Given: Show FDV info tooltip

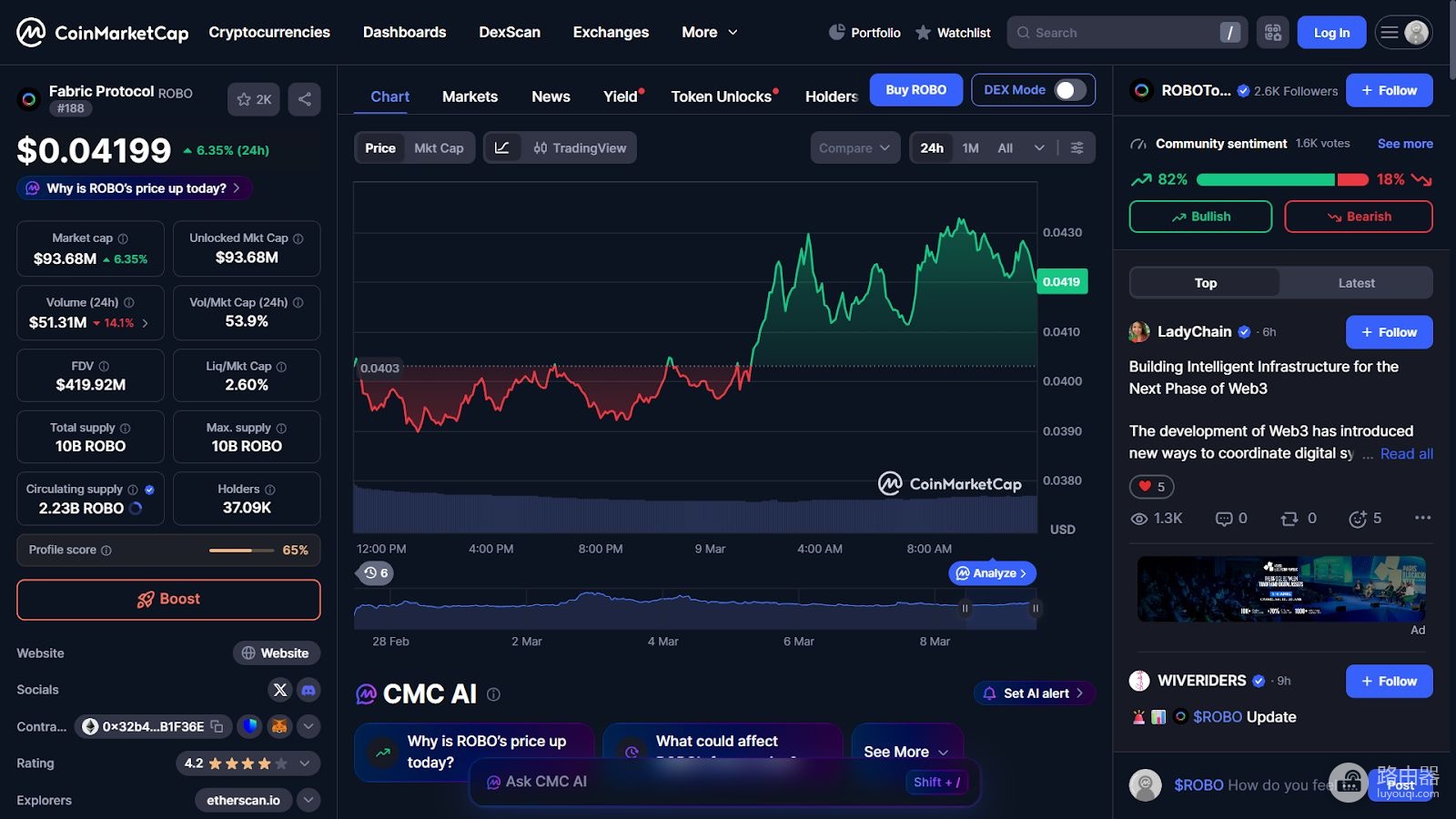Looking at the screenshot, I should pyautogui.click(x=104, y=366).
